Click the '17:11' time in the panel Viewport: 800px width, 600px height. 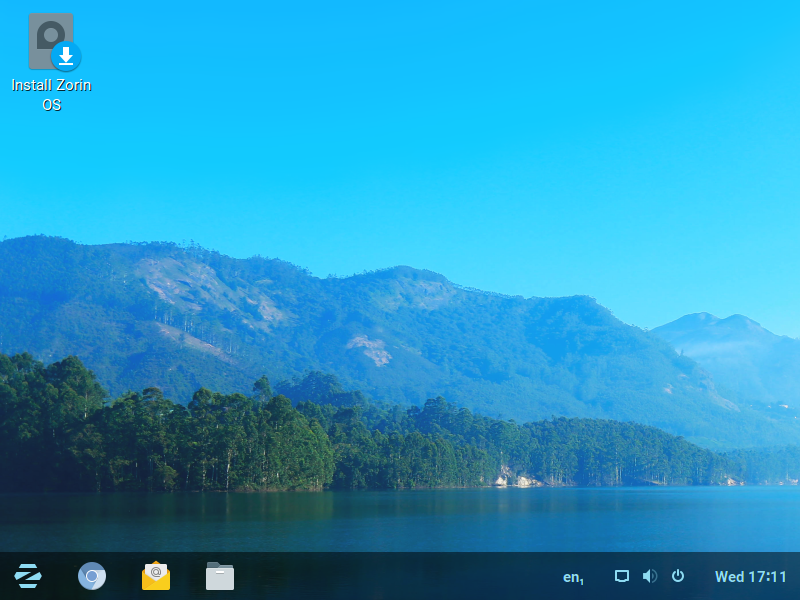click(x=767, y=577)
